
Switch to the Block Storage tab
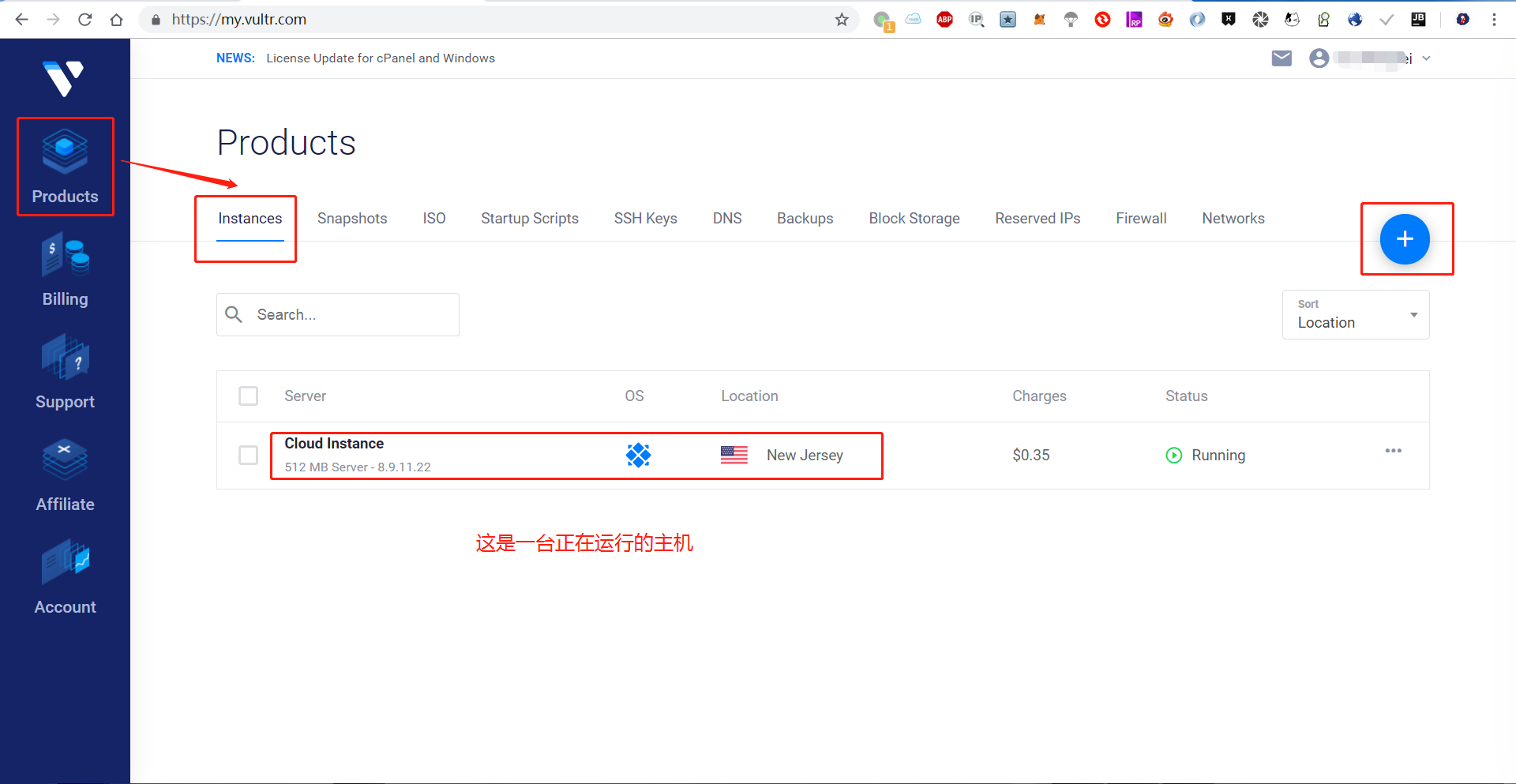click(914, 219)
